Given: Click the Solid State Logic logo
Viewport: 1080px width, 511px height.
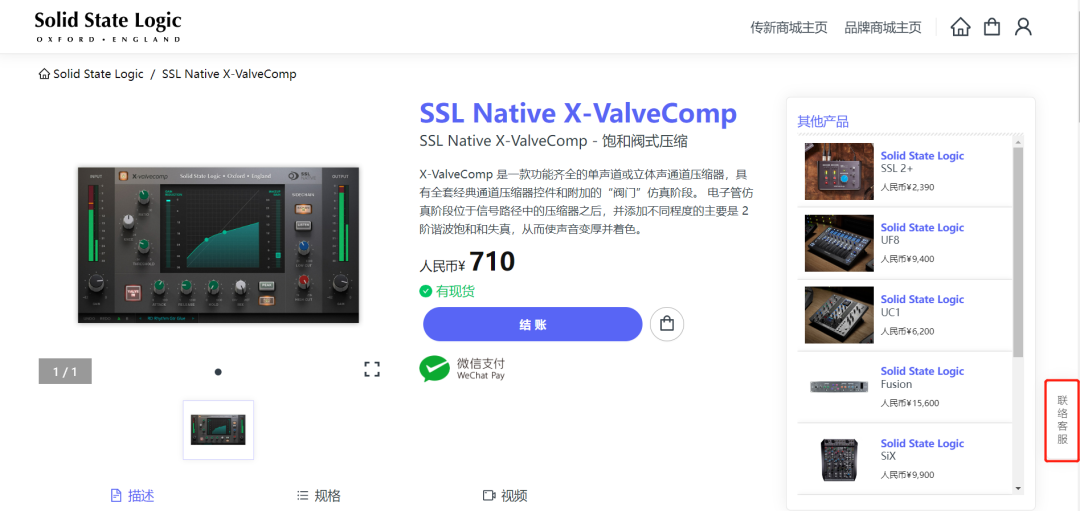Looking at the screenshot, I should coord(107,27).
